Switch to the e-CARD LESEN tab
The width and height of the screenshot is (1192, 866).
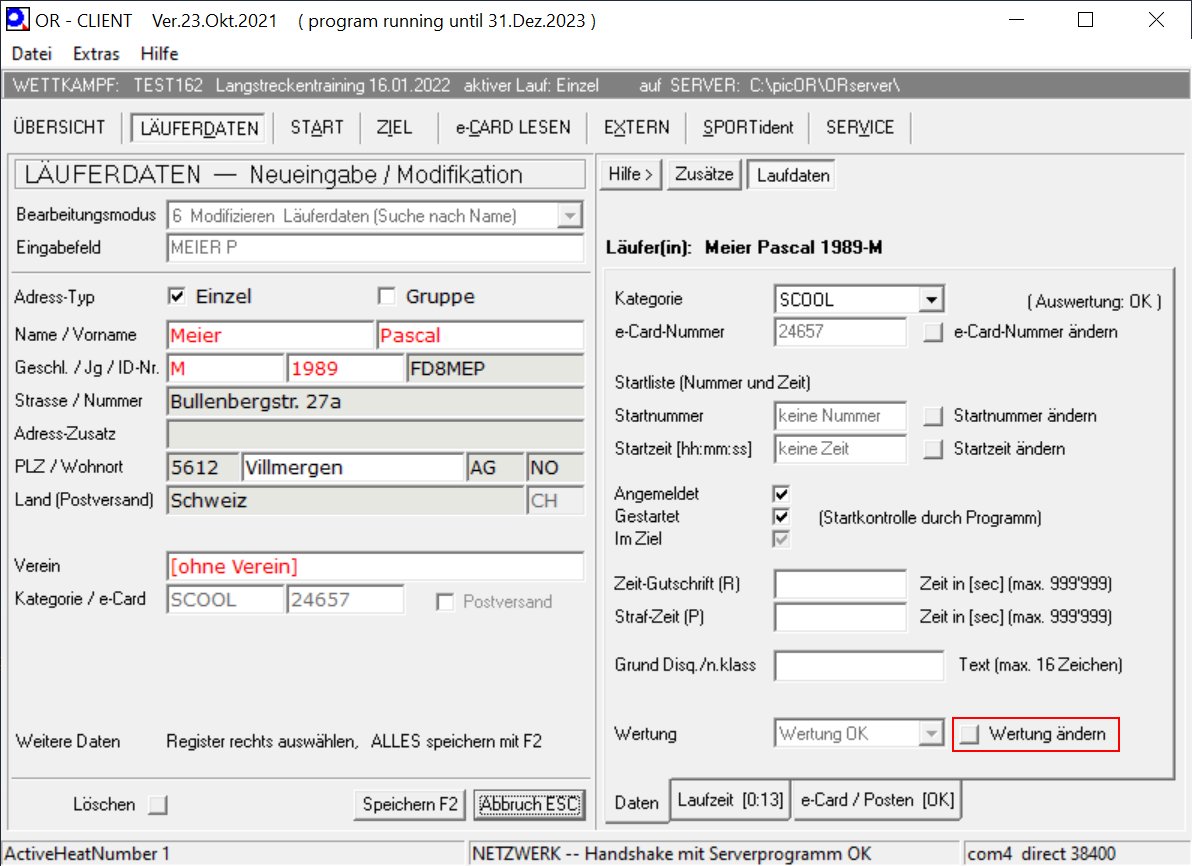pos(513,128)
